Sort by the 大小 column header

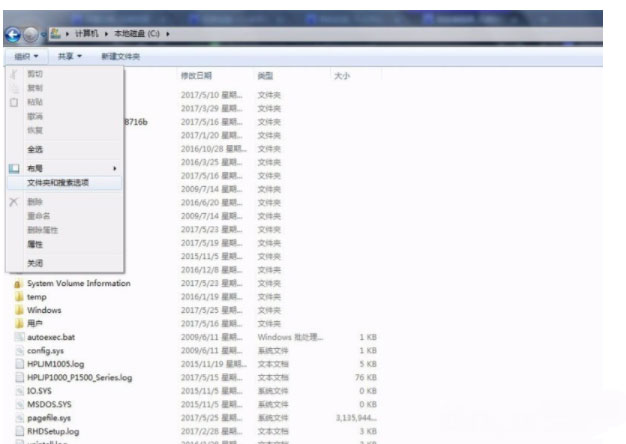click(342, 76)
